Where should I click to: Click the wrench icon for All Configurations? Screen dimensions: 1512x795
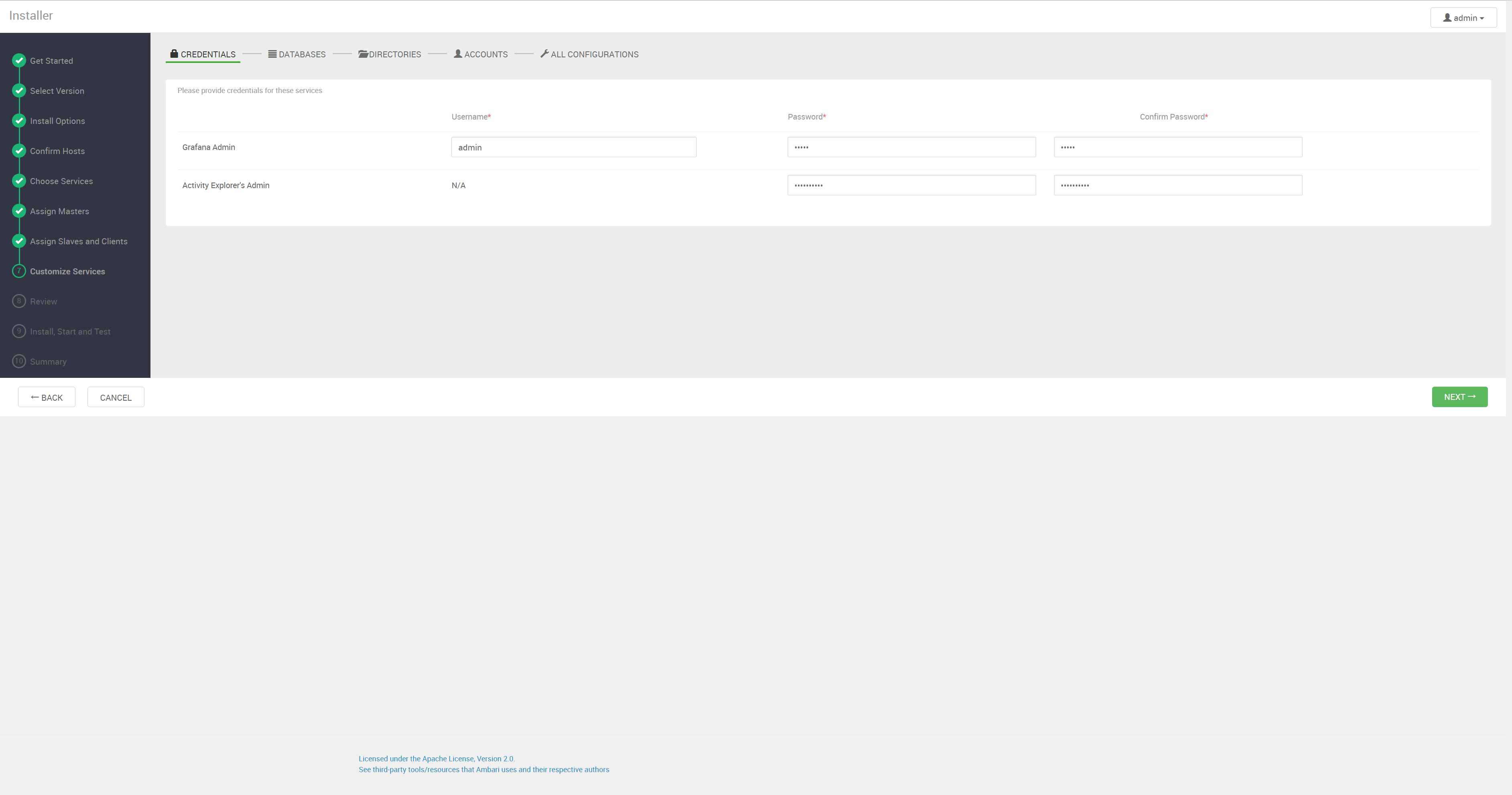pos(544,53)
